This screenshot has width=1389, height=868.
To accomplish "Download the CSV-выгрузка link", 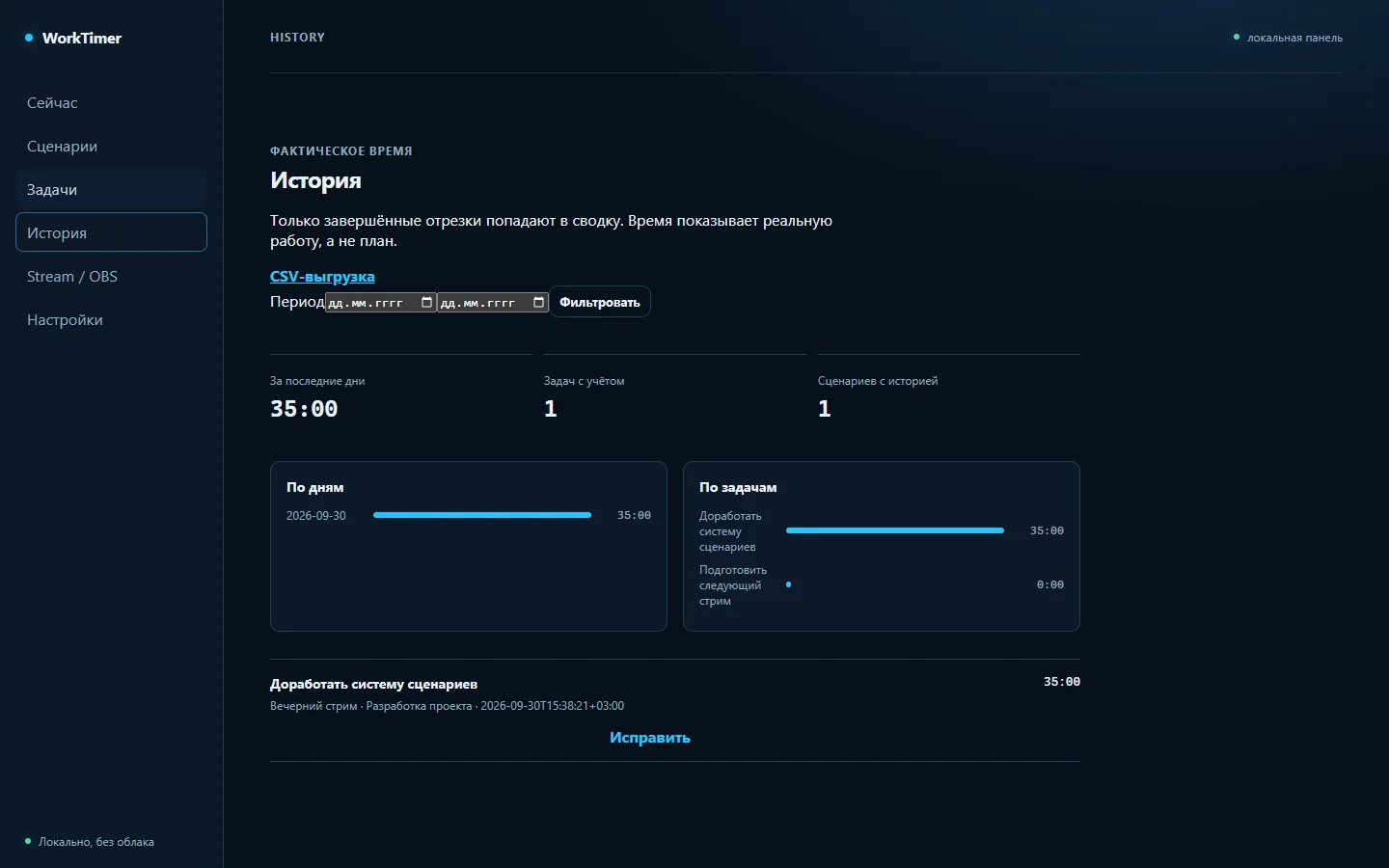I will (322, 276).
